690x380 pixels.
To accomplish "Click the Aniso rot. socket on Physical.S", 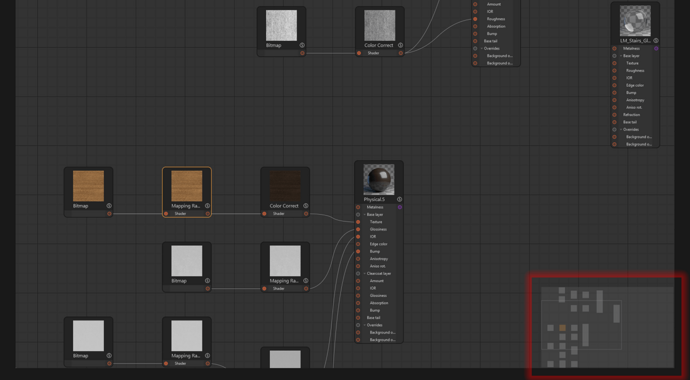I will 358,266.
